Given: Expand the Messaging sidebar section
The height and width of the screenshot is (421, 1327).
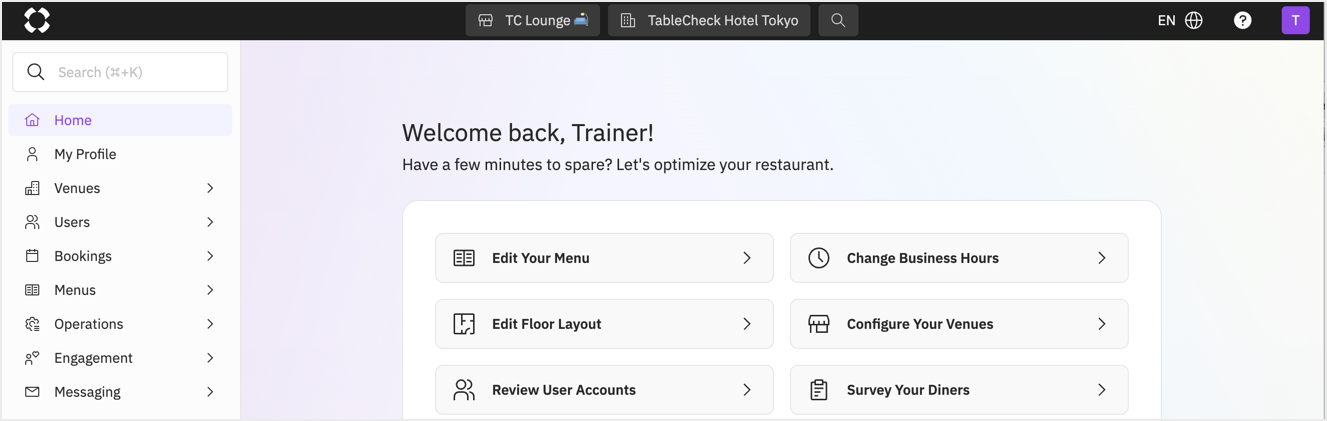Looking at the screenshot, I should [120, 392].
